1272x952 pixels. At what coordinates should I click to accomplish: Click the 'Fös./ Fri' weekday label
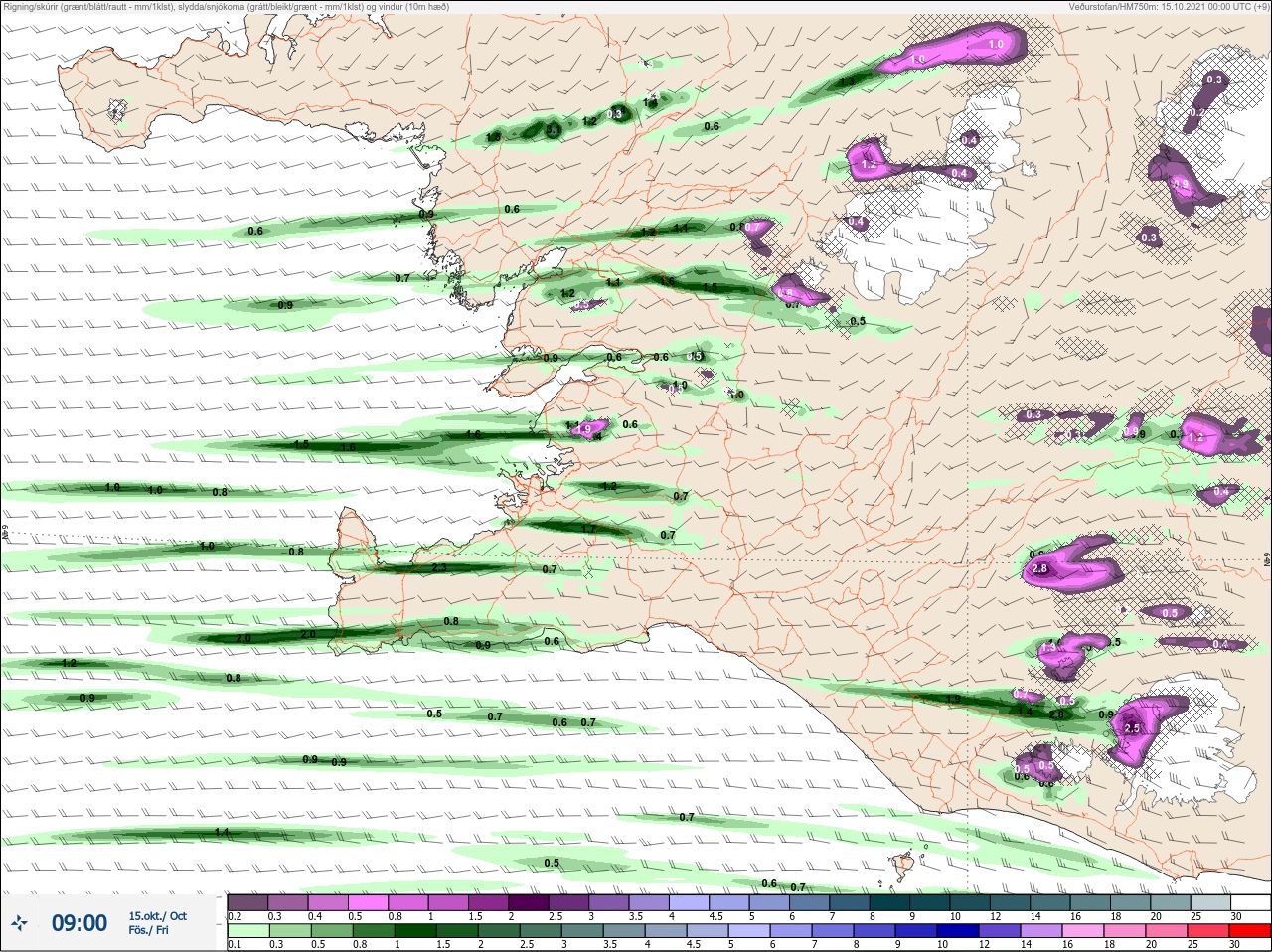(149, 931)
